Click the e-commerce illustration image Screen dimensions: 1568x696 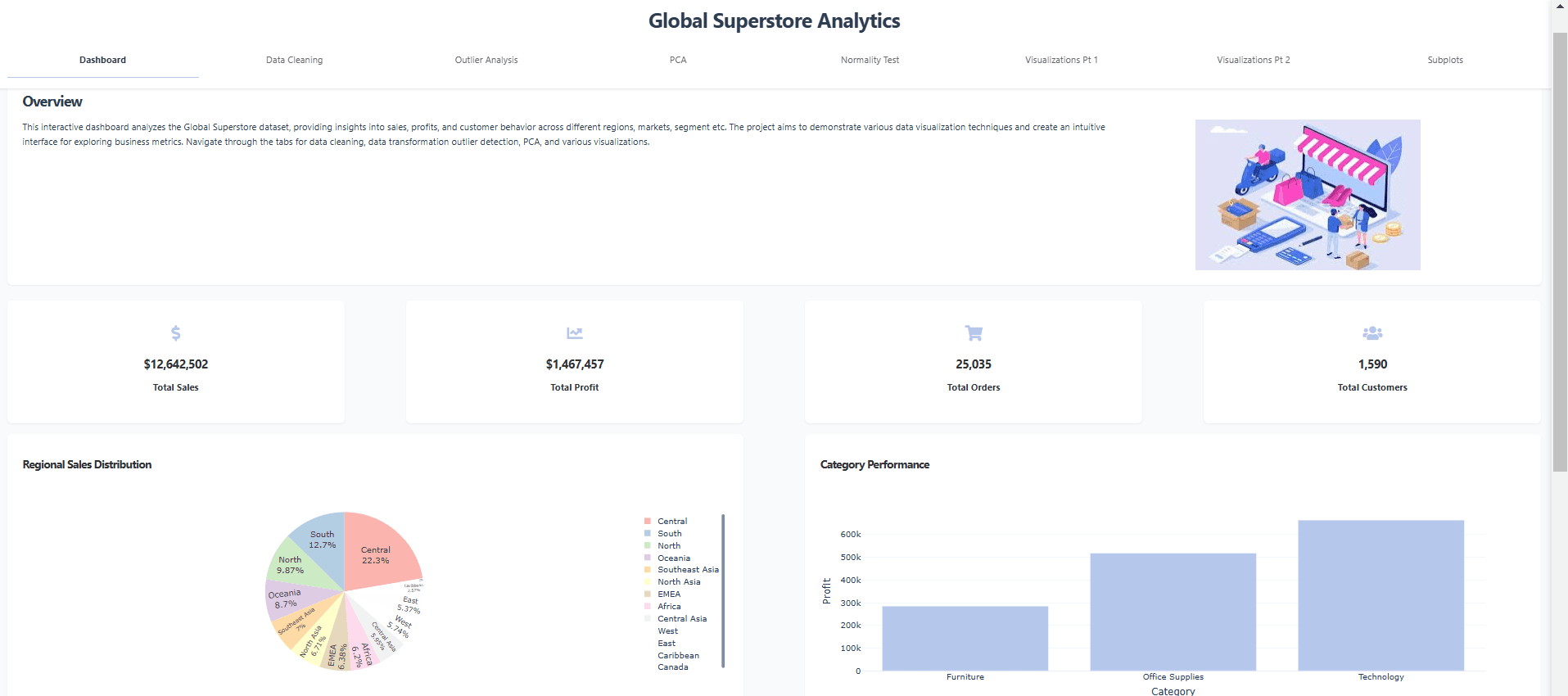1308,195
